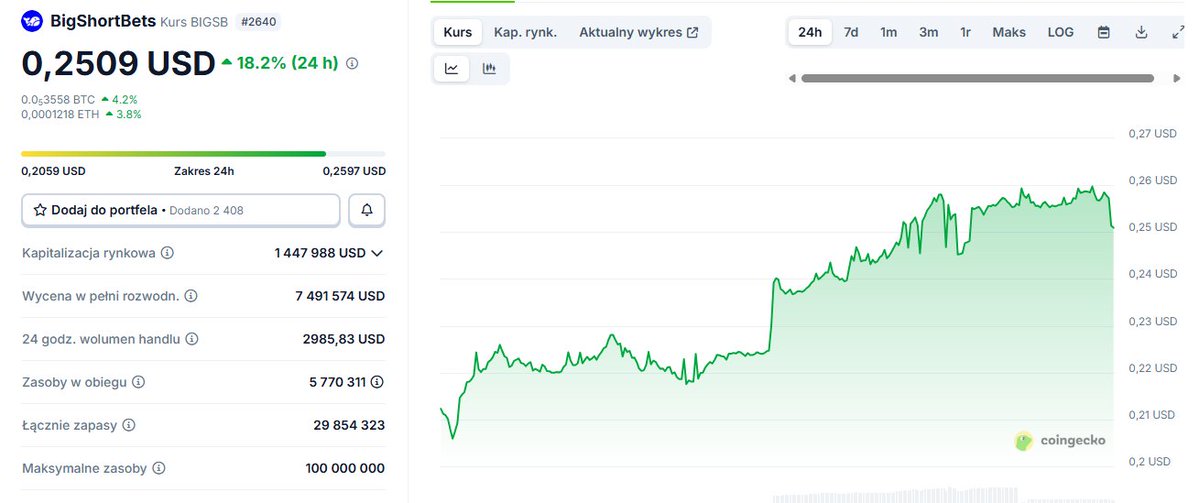Viewport: 1199px width, 503px height.
Task: Select the Kurs tab
Action: click(x=457, y=32)
